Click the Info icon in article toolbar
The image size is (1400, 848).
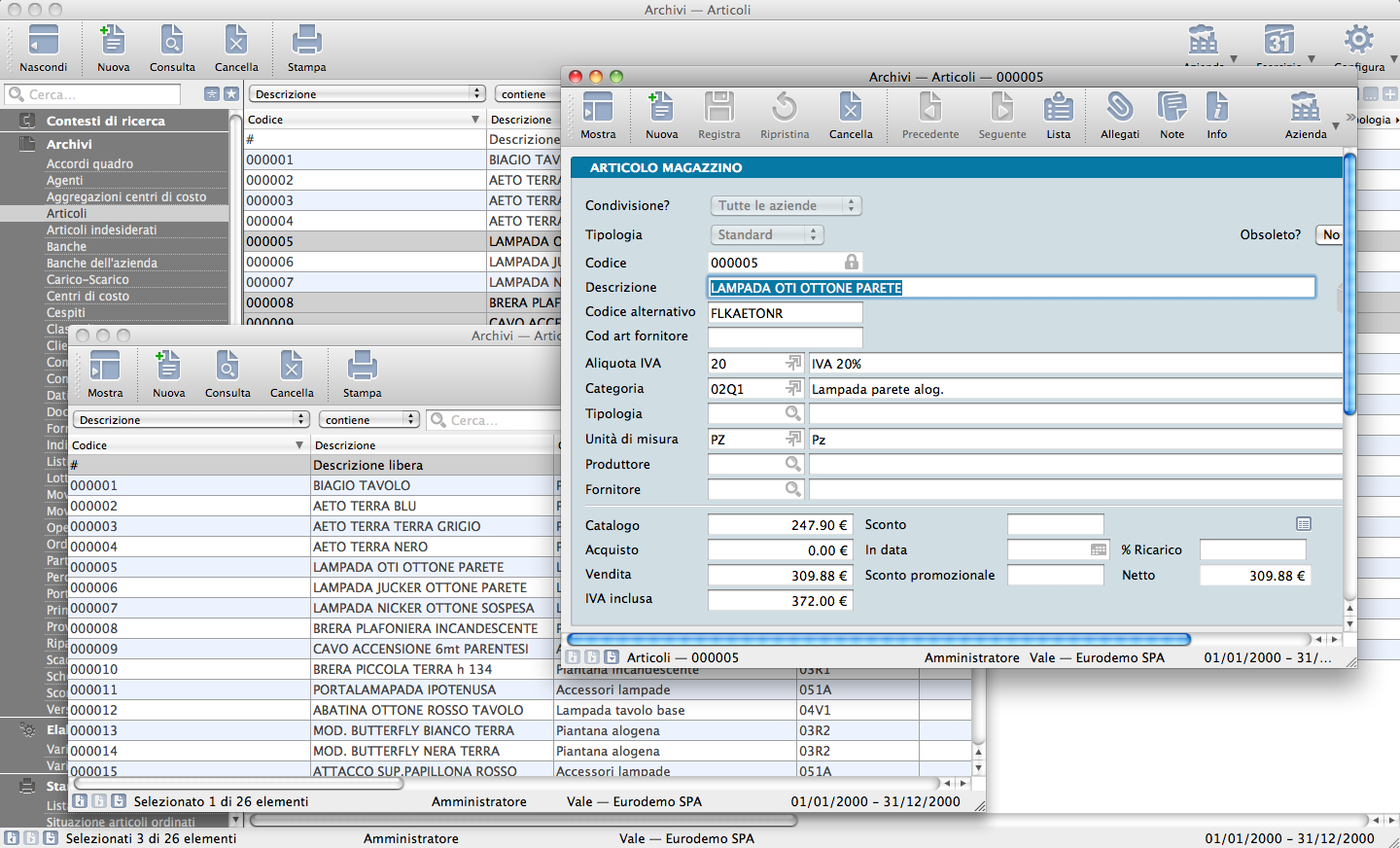point(1216,109)
